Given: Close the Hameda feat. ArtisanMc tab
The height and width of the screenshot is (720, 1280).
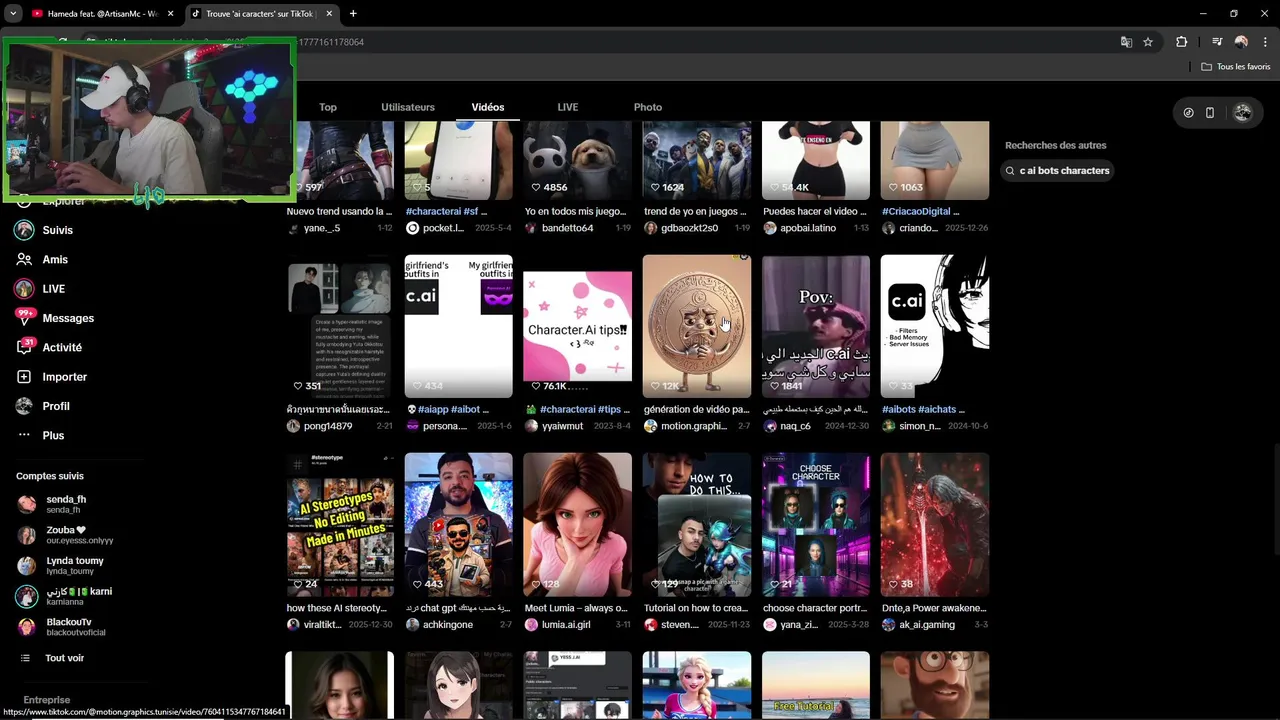Looking at the screenshot, I should click(170, 14).
